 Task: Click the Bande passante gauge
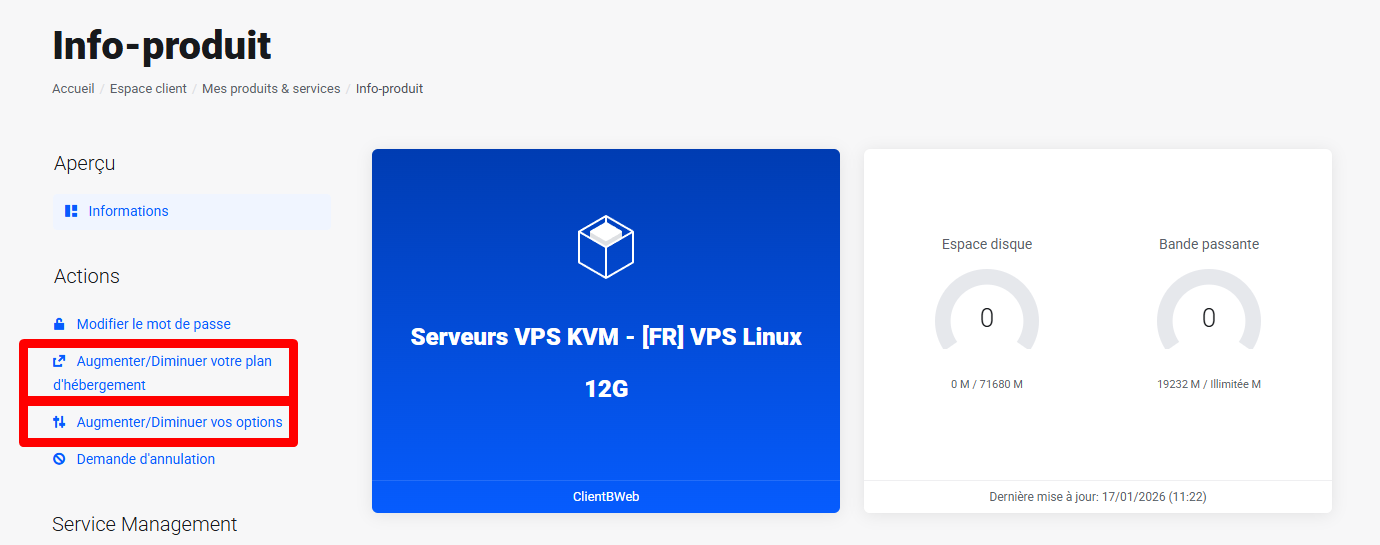click(x=1208, y=320)
